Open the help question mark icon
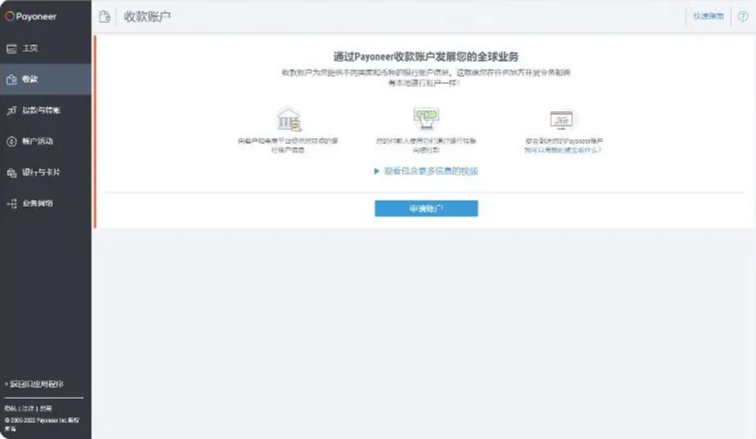The height and width of the screenshot is (439, 756). click(x=743, y=16)
